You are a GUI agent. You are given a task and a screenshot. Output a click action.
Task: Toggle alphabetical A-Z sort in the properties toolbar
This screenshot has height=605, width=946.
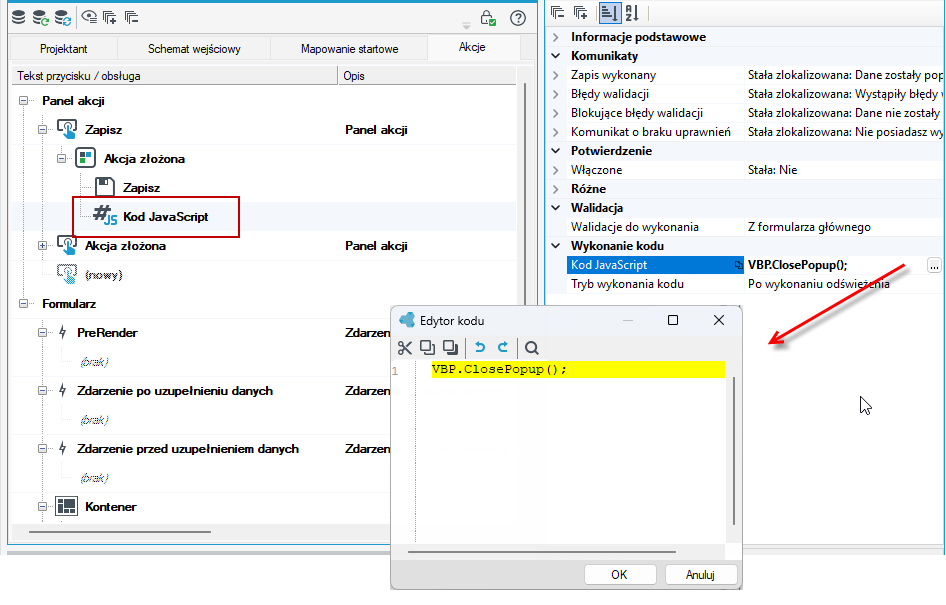point(632,12)
